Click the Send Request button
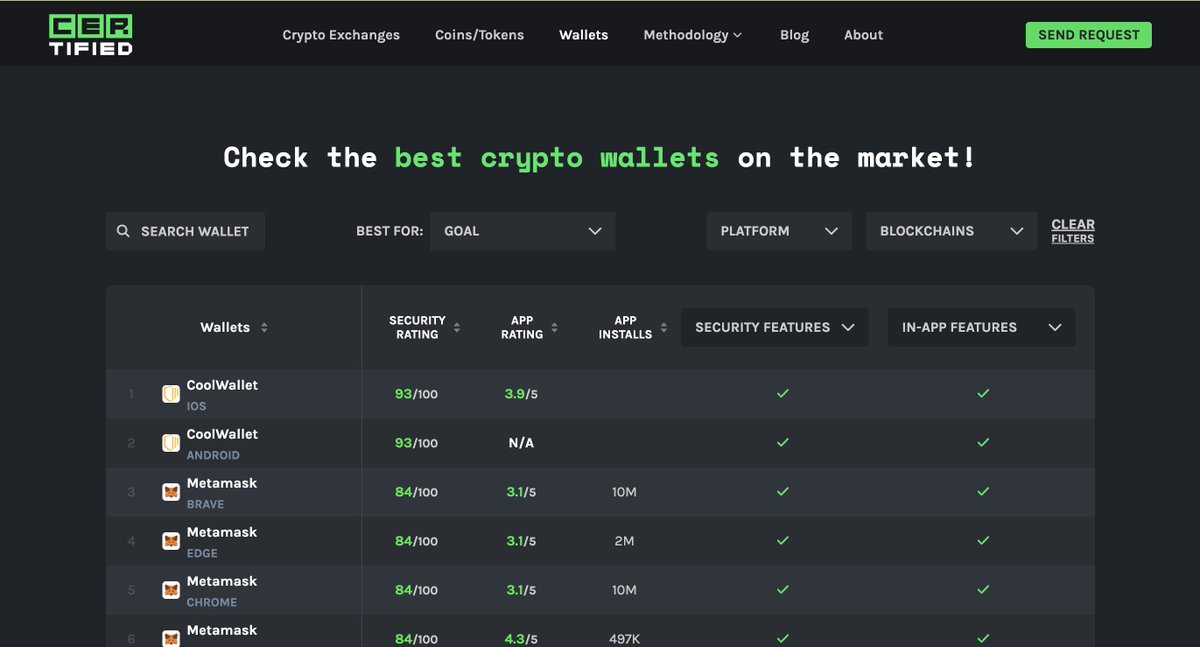This screenshot has width=1200, height=647. (1089, 35)
